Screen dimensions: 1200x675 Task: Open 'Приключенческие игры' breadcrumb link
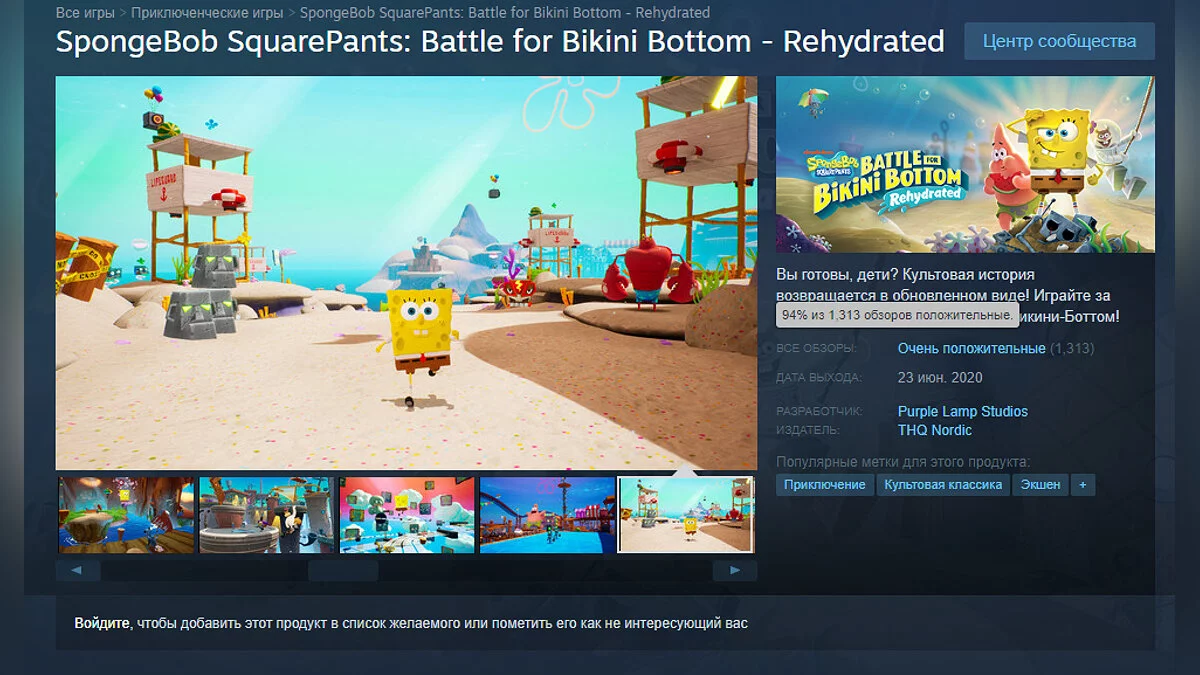click(x=207, y=13)
